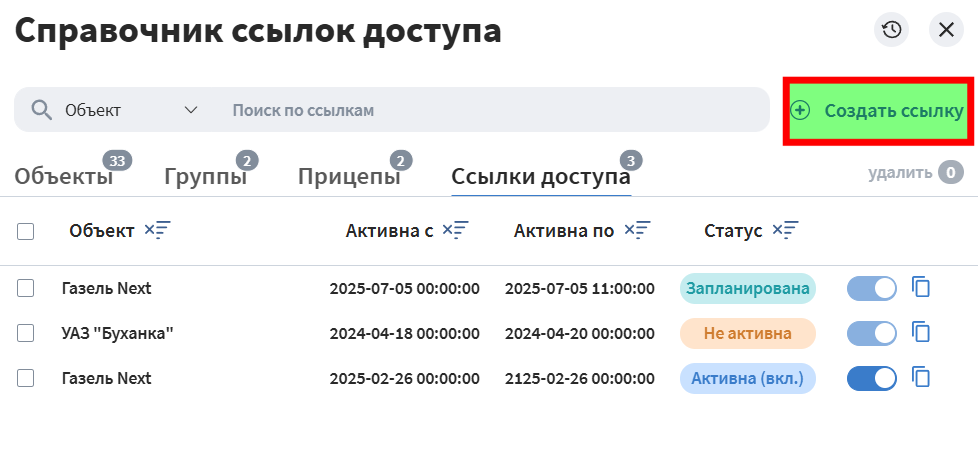Check the select-all header checkbox
978x469 pixels.
(26, 231)
